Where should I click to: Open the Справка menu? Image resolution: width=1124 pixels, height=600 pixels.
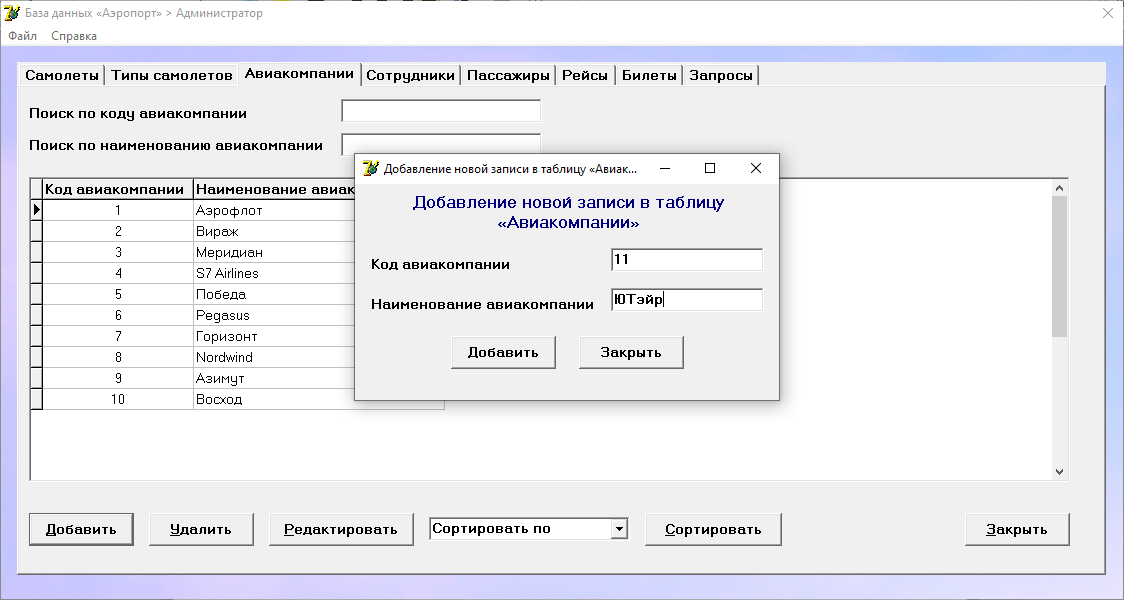[x=74, y=36]
